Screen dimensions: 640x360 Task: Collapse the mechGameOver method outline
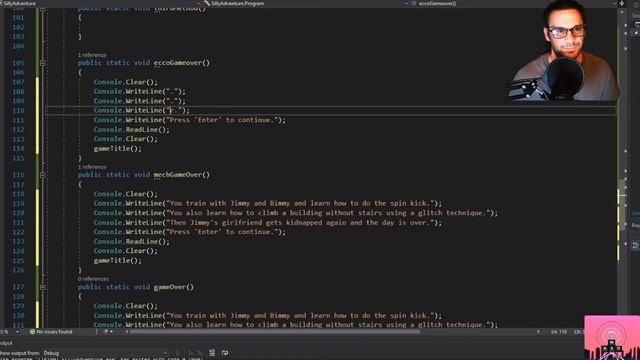click(x=42, y=175)
